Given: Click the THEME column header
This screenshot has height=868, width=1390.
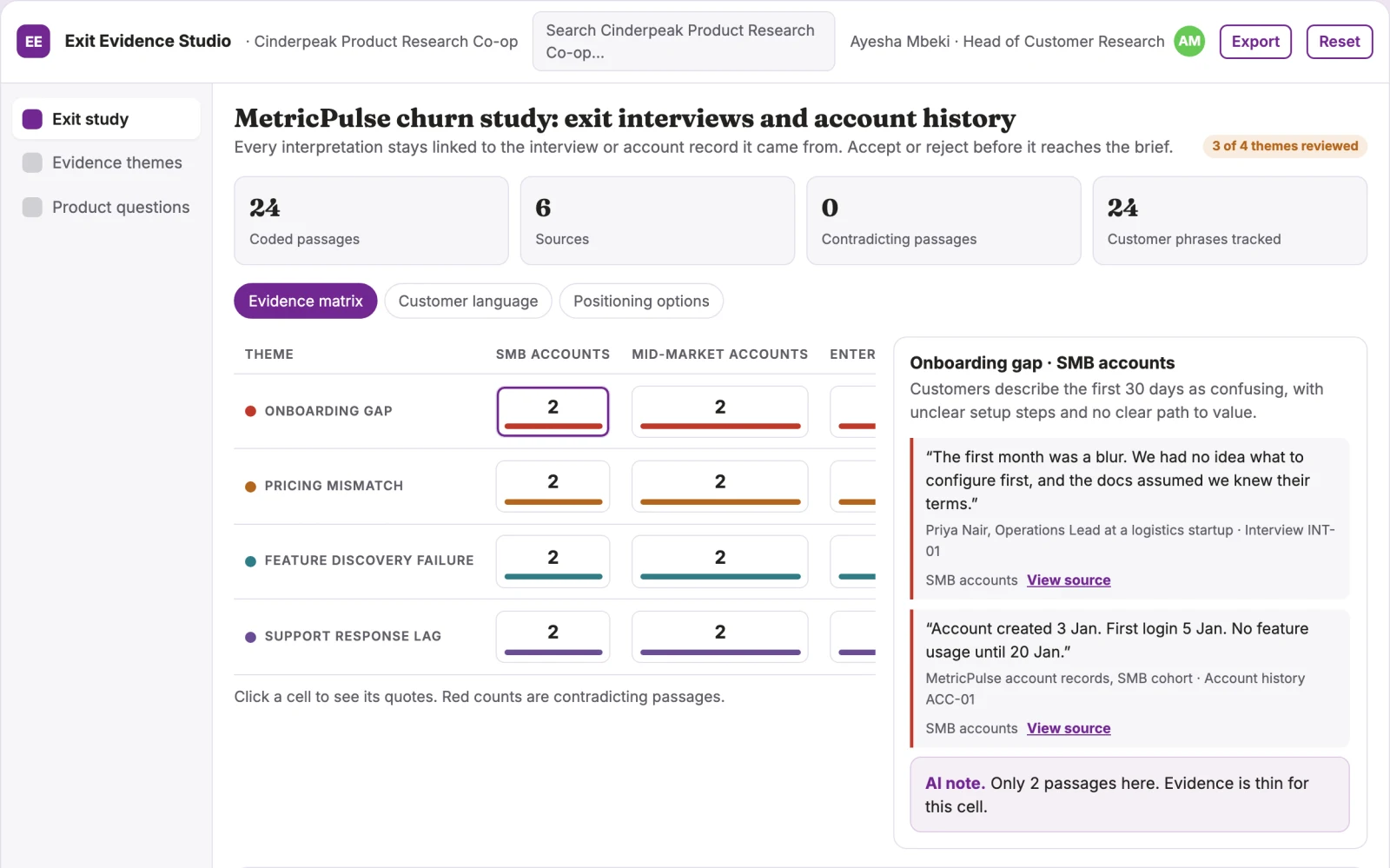Looking at the screenshot, I should [269, 354].
